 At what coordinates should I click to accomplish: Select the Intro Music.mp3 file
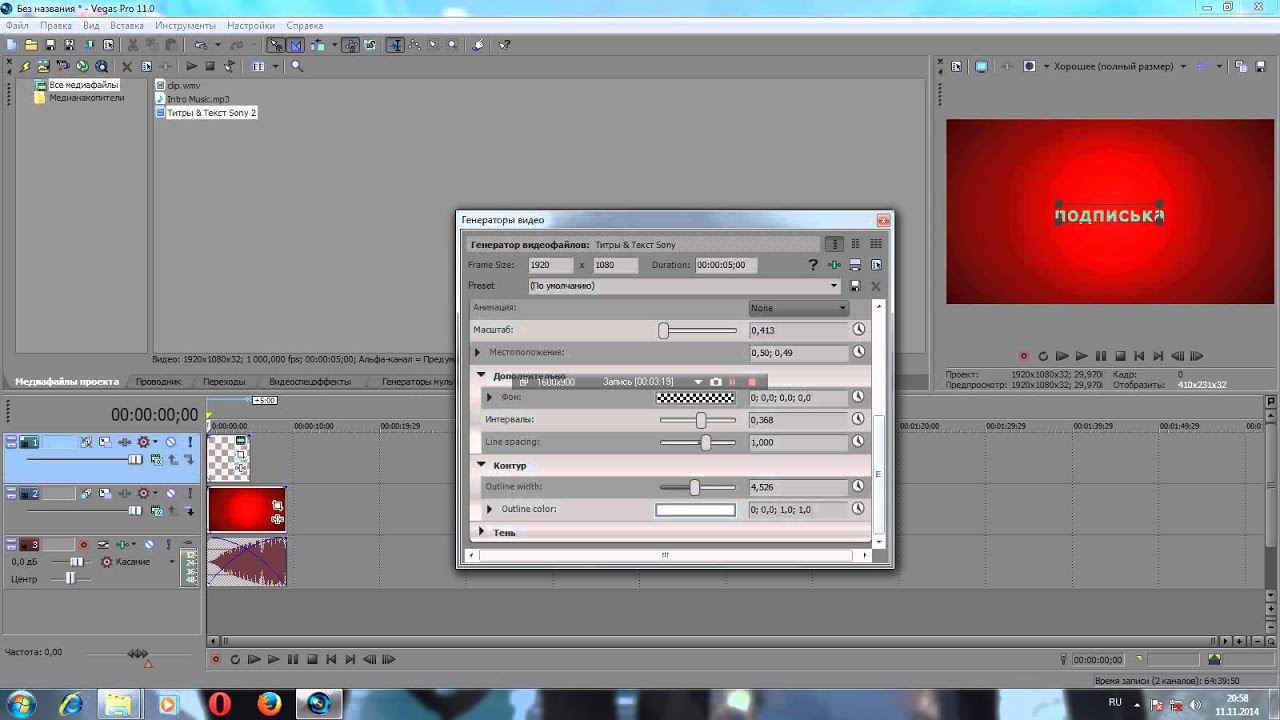click(x=198, y=99)
